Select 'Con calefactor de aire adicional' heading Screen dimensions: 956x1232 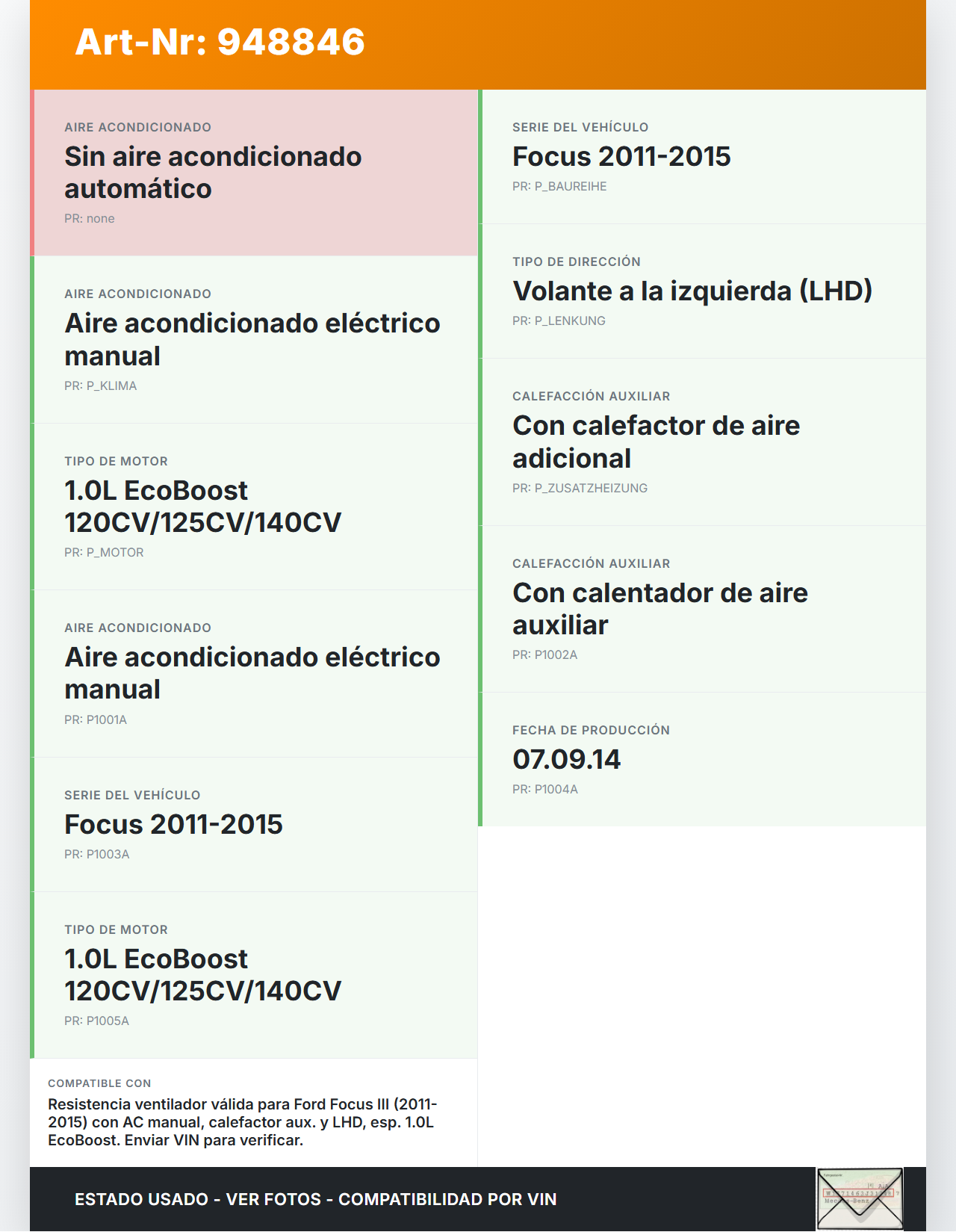656,442
